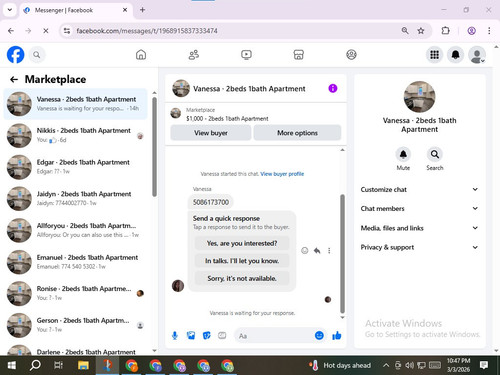Send 'In talks. I'll let you know.' response
The image size is (500, 375).
pos(242,261)
